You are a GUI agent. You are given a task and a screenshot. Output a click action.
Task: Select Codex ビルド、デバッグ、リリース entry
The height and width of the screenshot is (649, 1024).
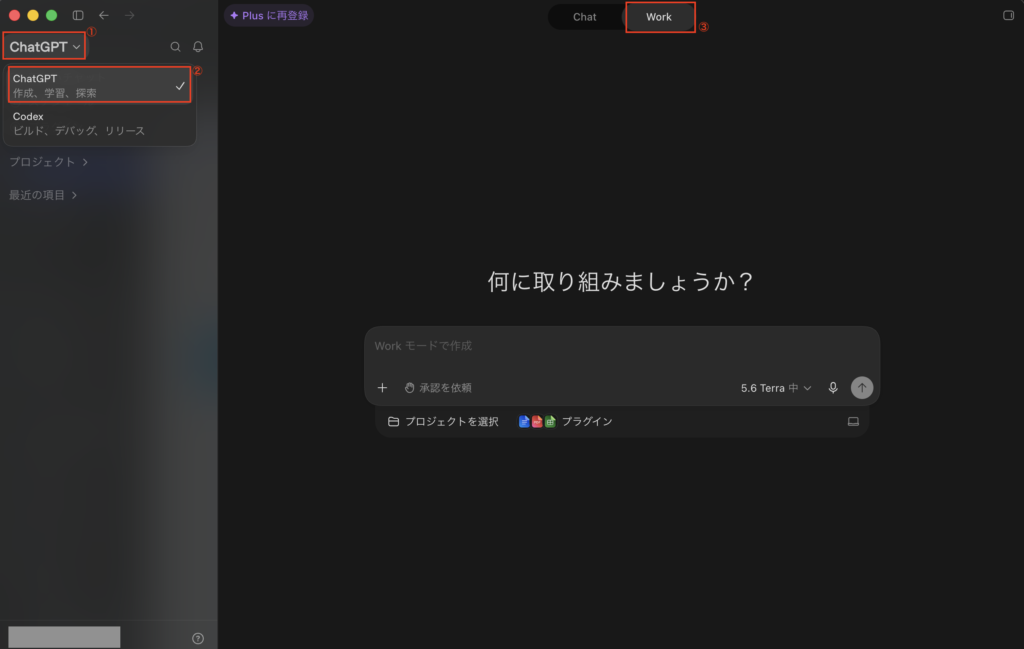99,123
